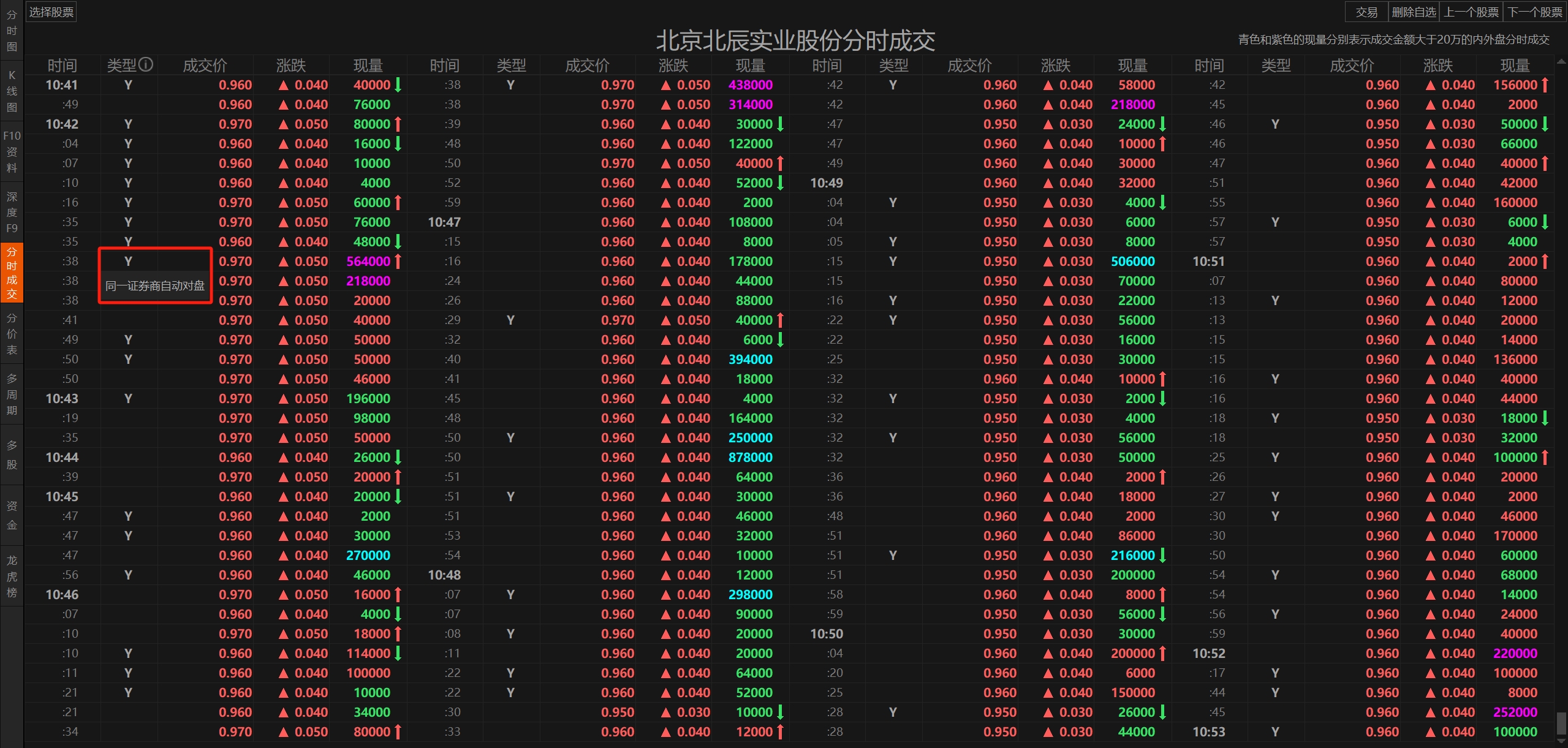The width and height of the screenshot is (1568, 748).
Task: Click the 122000 volume value
Action: pos(751,143)
